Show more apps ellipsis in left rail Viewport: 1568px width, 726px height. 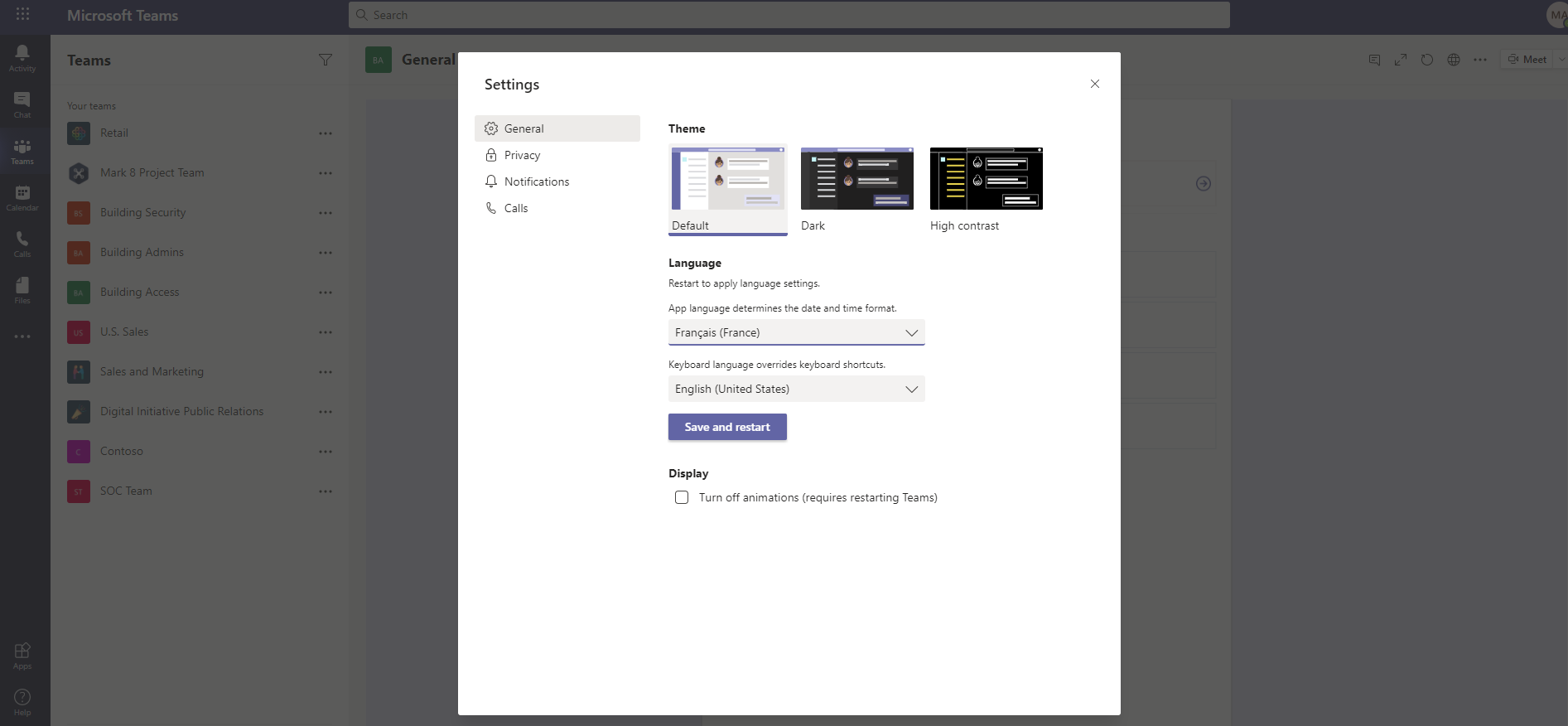(x=22, y=336)
